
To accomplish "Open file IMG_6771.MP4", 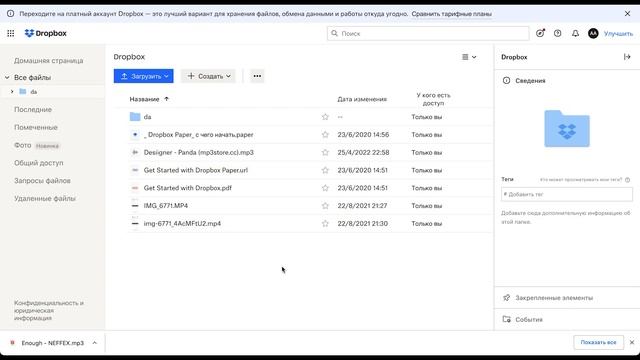I will coord(166,206).
